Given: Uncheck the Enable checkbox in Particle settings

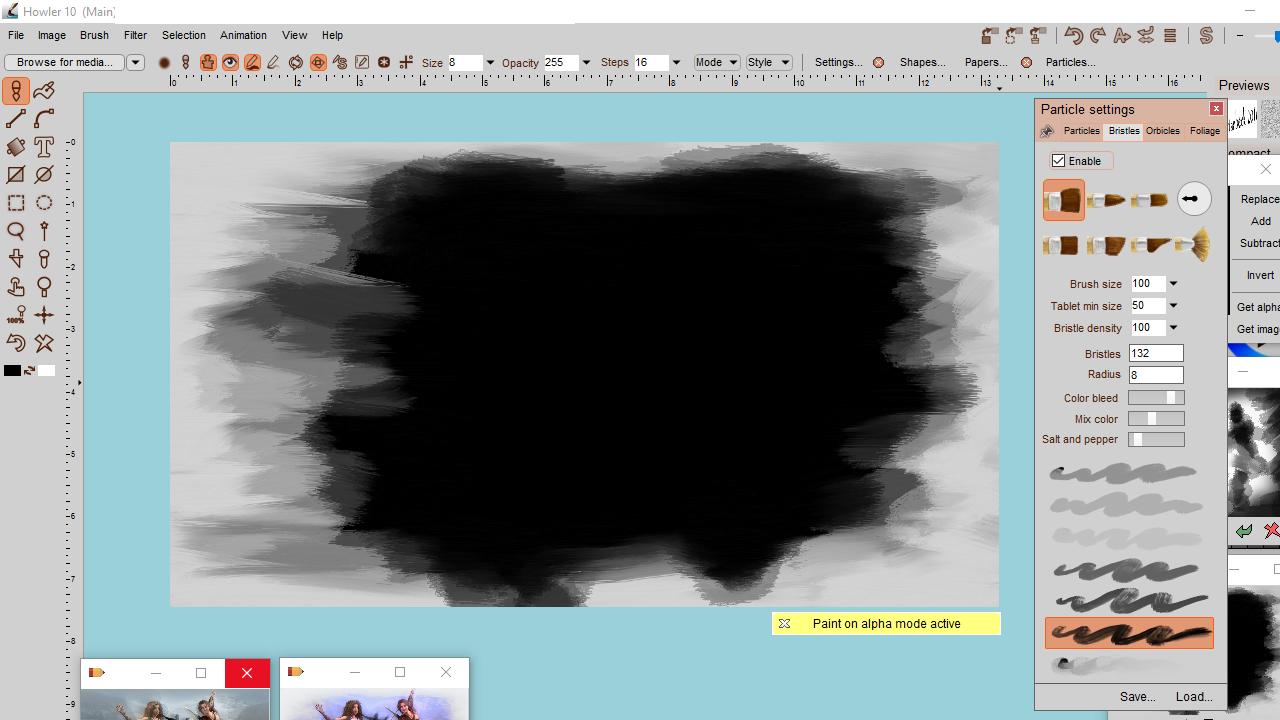Looking at the screenshot, I should tap(1058, 161).
